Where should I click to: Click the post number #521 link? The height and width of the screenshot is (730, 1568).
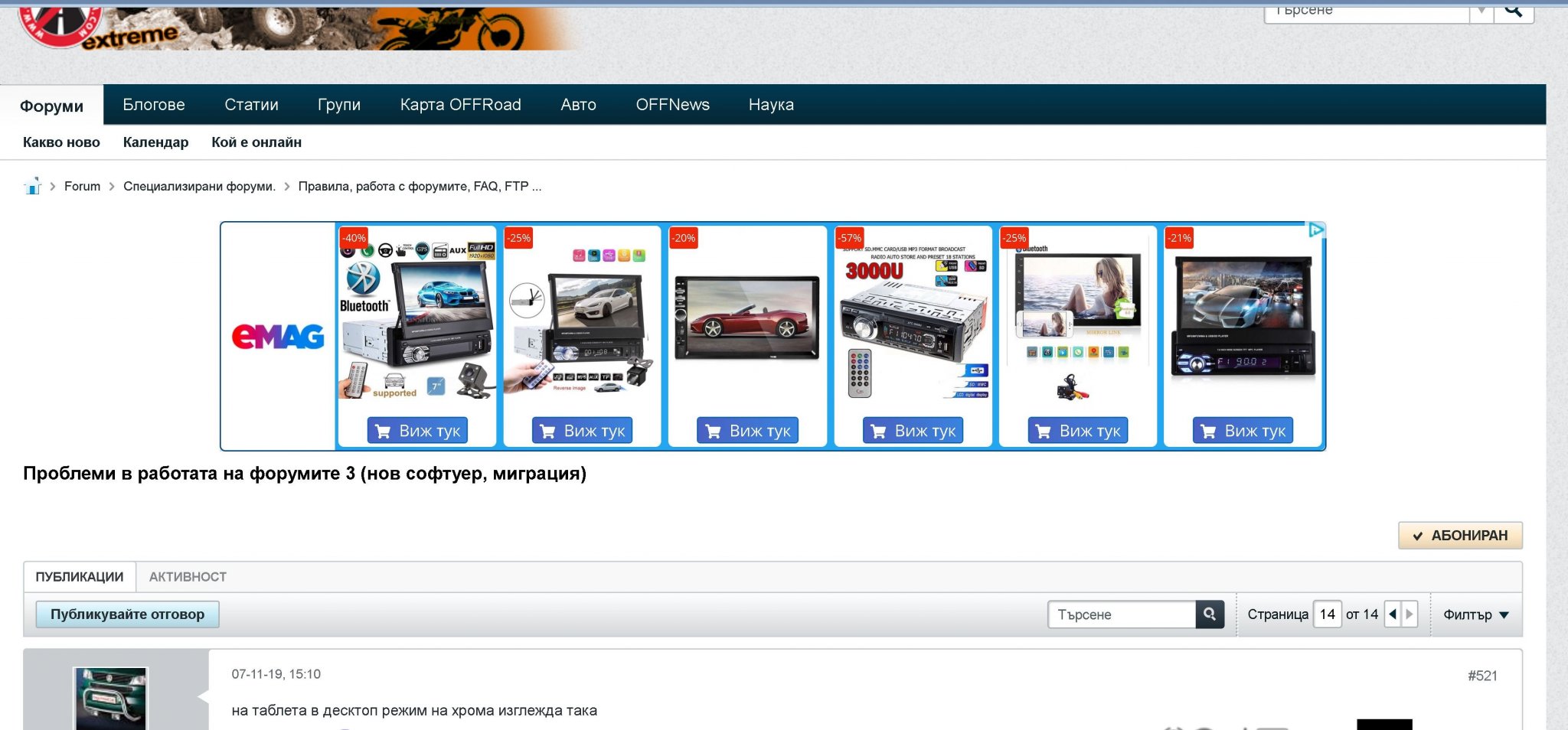click(x=1482, y=676)
